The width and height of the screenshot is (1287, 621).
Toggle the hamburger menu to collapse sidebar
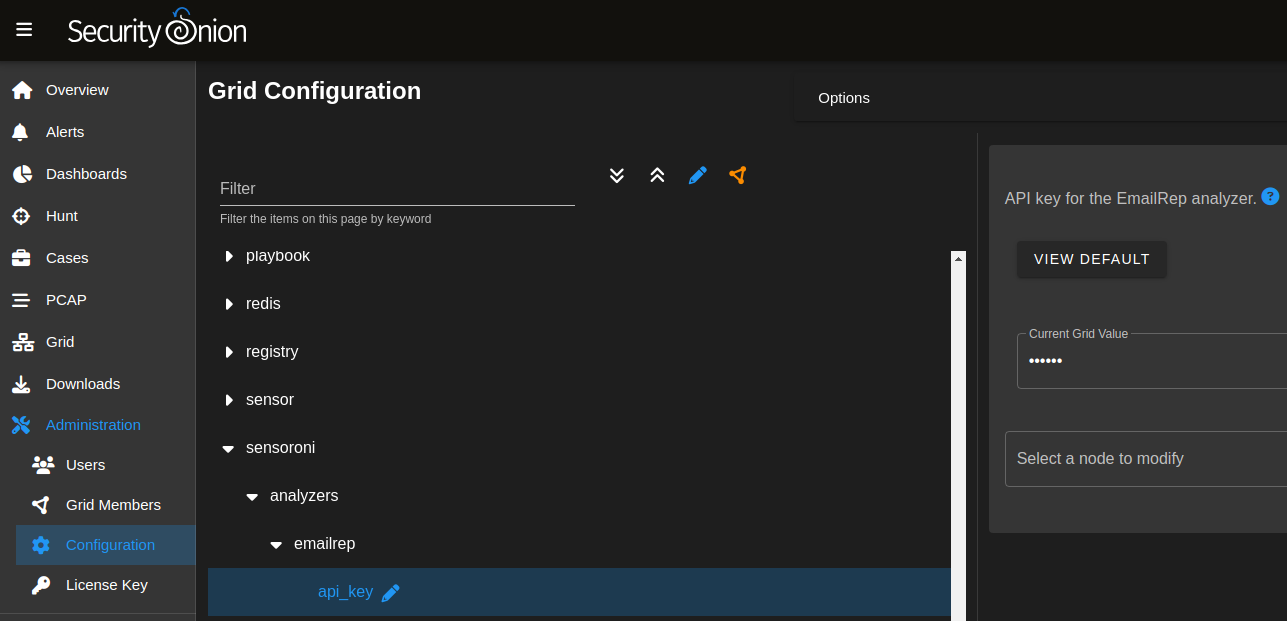pyautogui.click(x=24, y=29)
